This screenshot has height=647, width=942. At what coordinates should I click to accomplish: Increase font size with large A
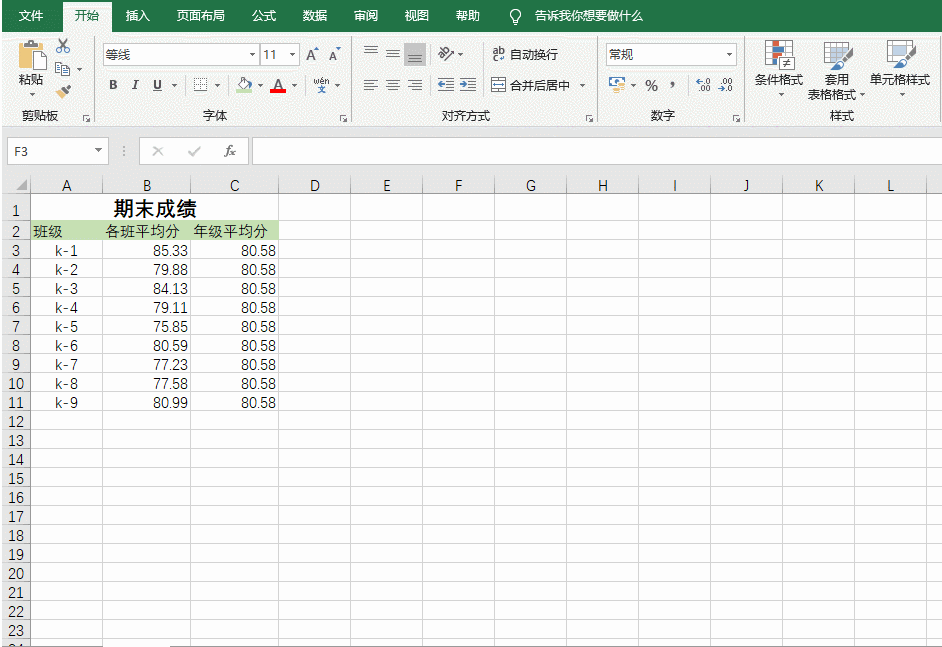[312, 55]
